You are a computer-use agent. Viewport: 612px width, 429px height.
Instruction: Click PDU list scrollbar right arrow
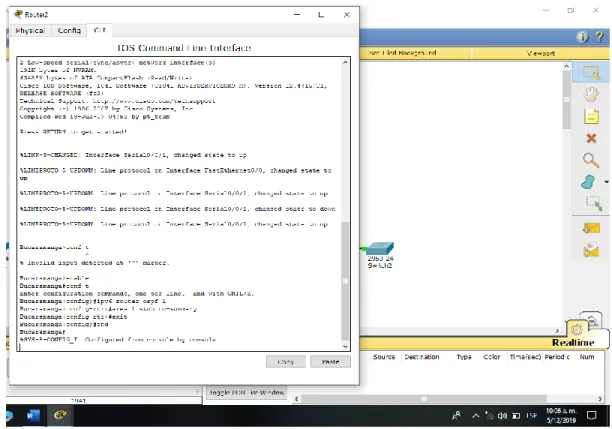click(x=600, y=399)
